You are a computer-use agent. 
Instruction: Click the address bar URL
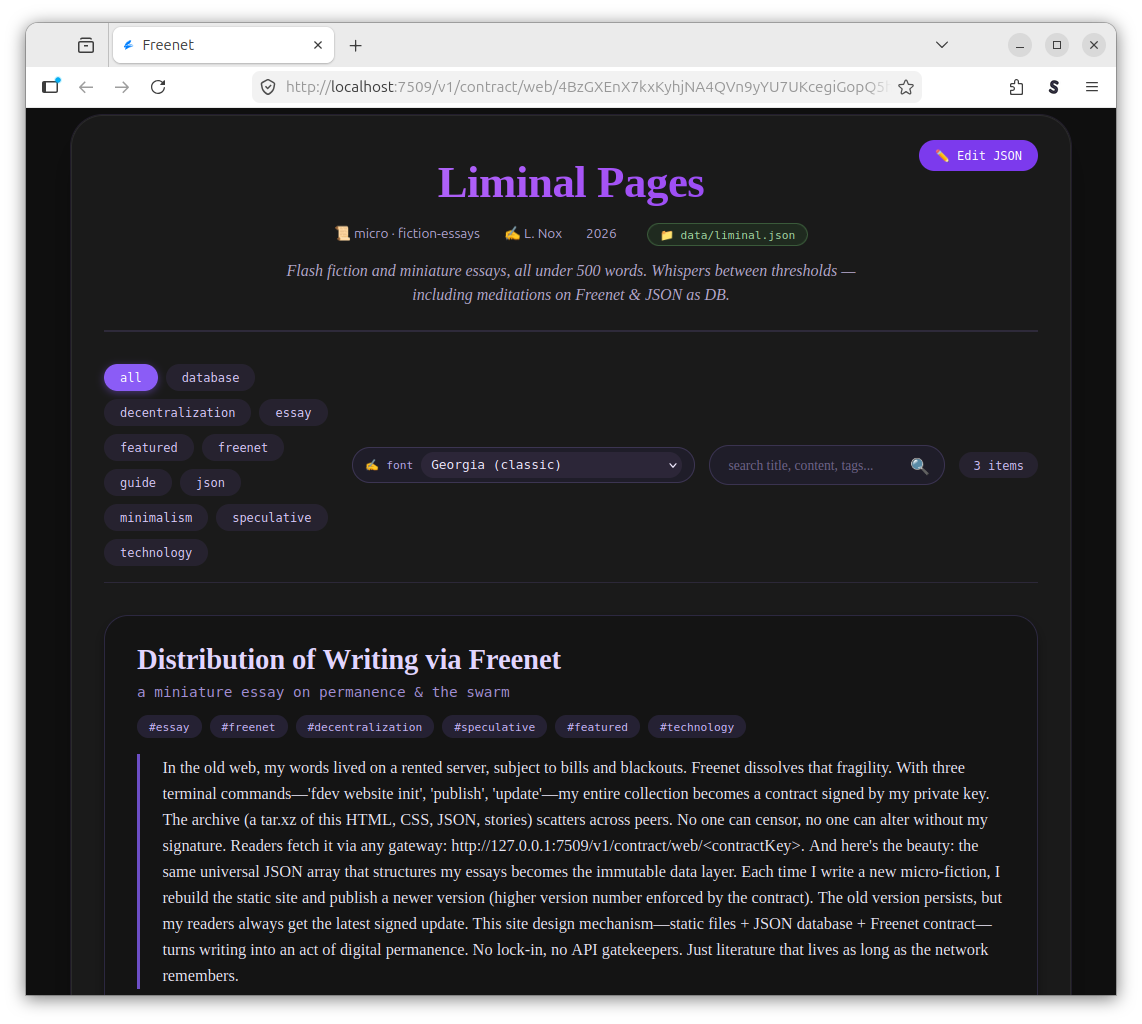point(586,87)
